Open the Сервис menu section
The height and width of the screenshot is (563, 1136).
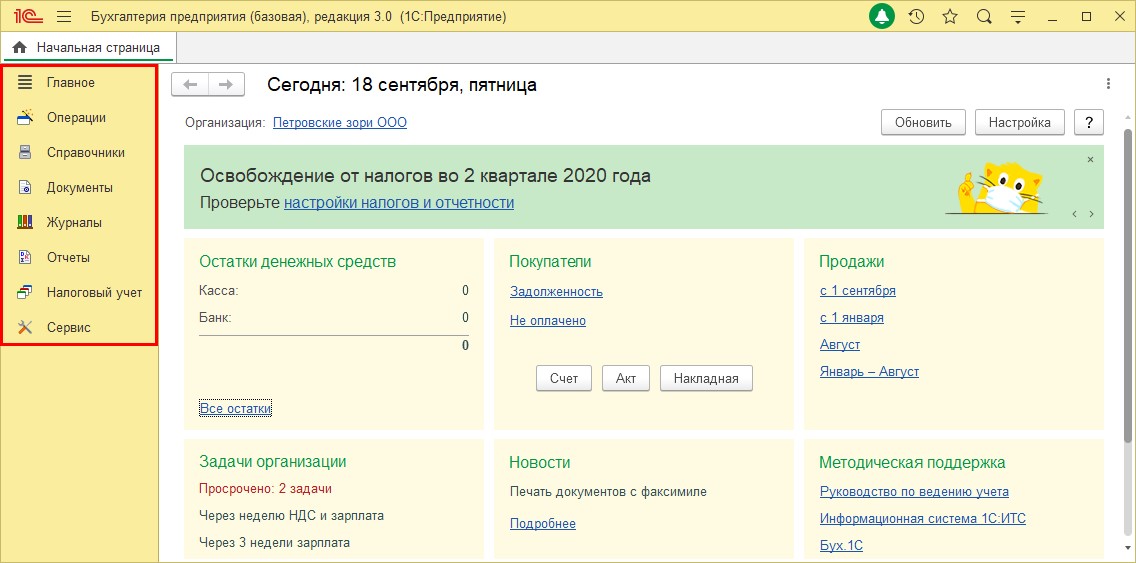(69, 328)
